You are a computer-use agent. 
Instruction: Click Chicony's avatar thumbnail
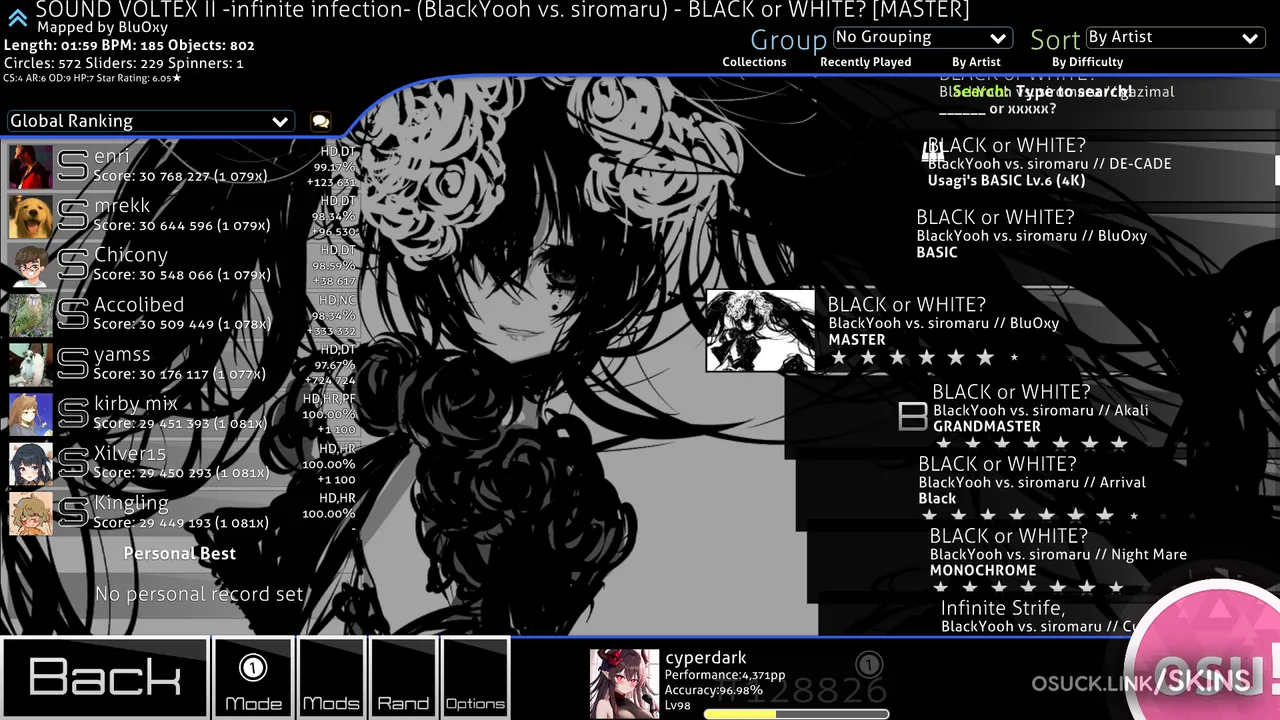point(31,265)
